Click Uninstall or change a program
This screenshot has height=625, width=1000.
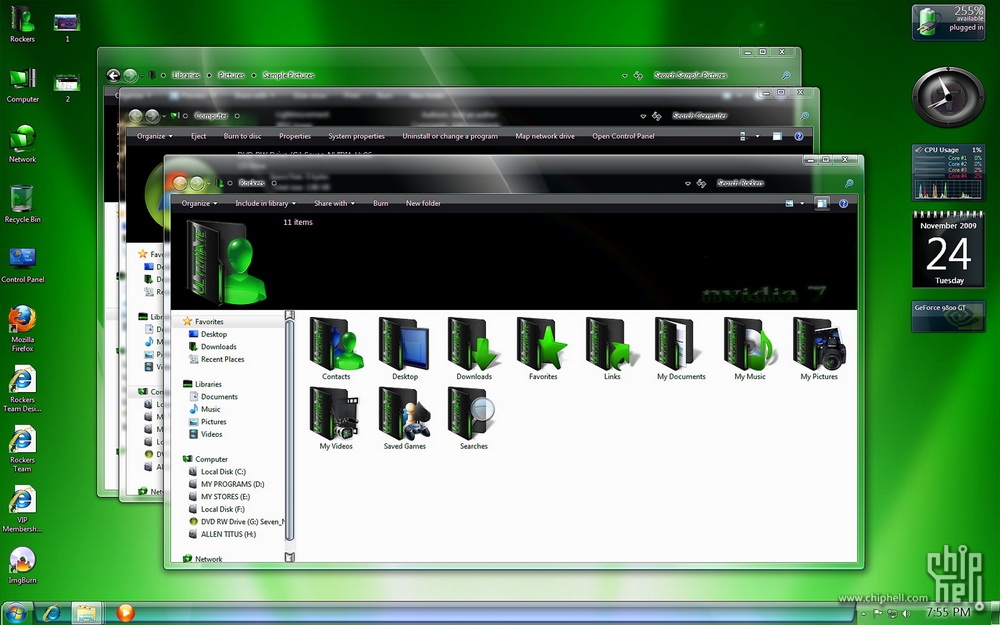(x=450, y=136)
